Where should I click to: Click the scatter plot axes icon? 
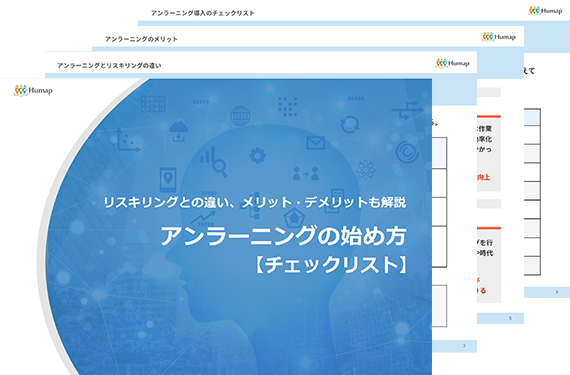(128, 140)
